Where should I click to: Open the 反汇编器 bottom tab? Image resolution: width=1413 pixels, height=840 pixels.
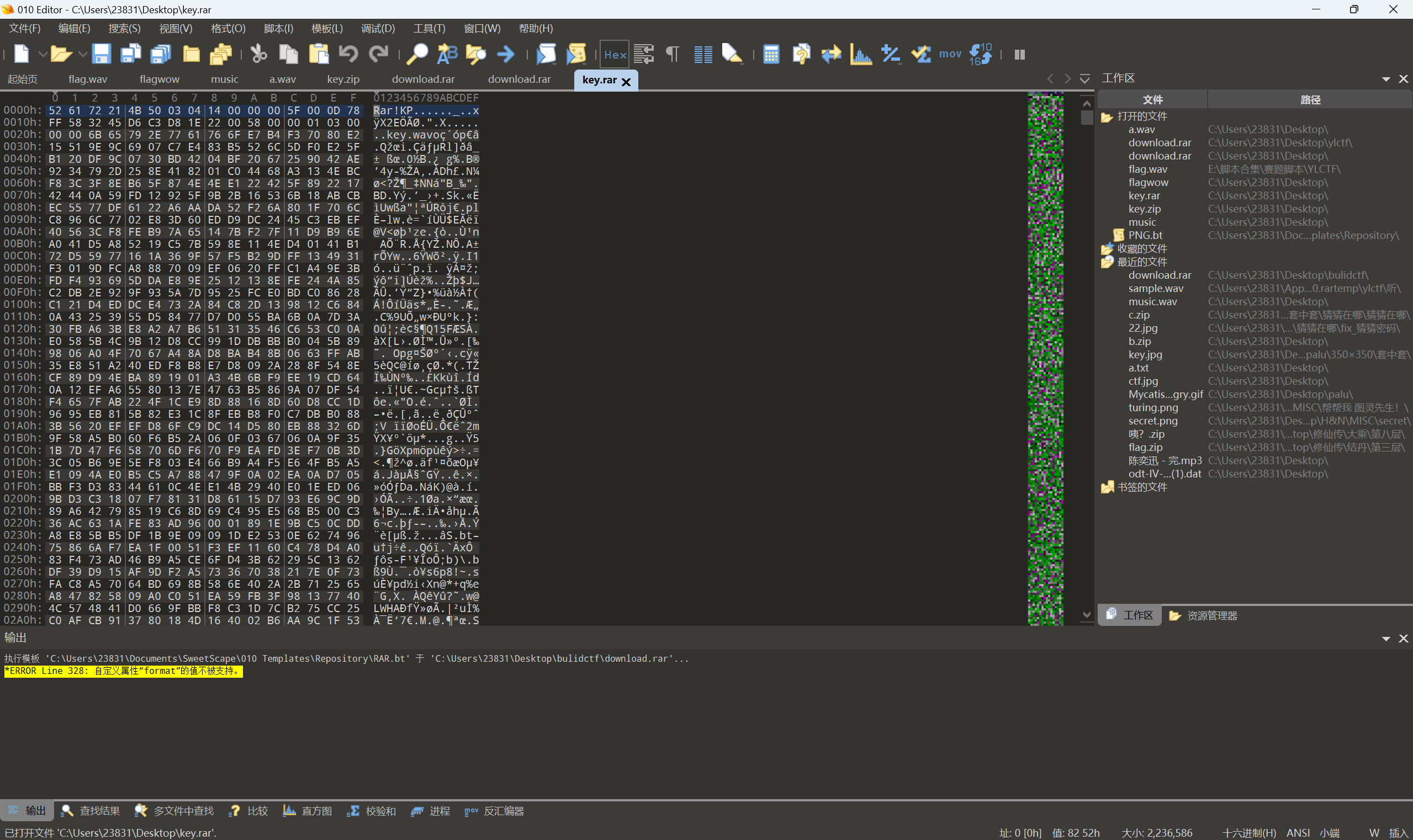pos(494,811)
